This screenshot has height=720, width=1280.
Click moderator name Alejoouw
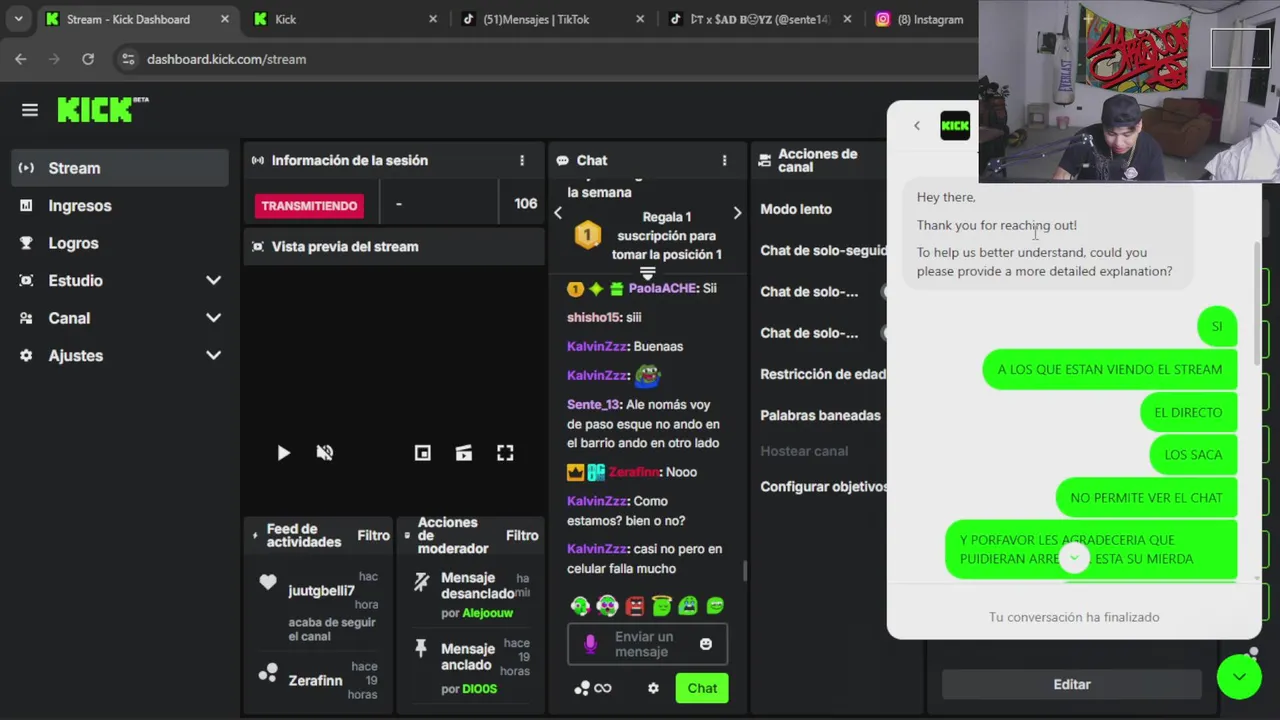(488, 613)
